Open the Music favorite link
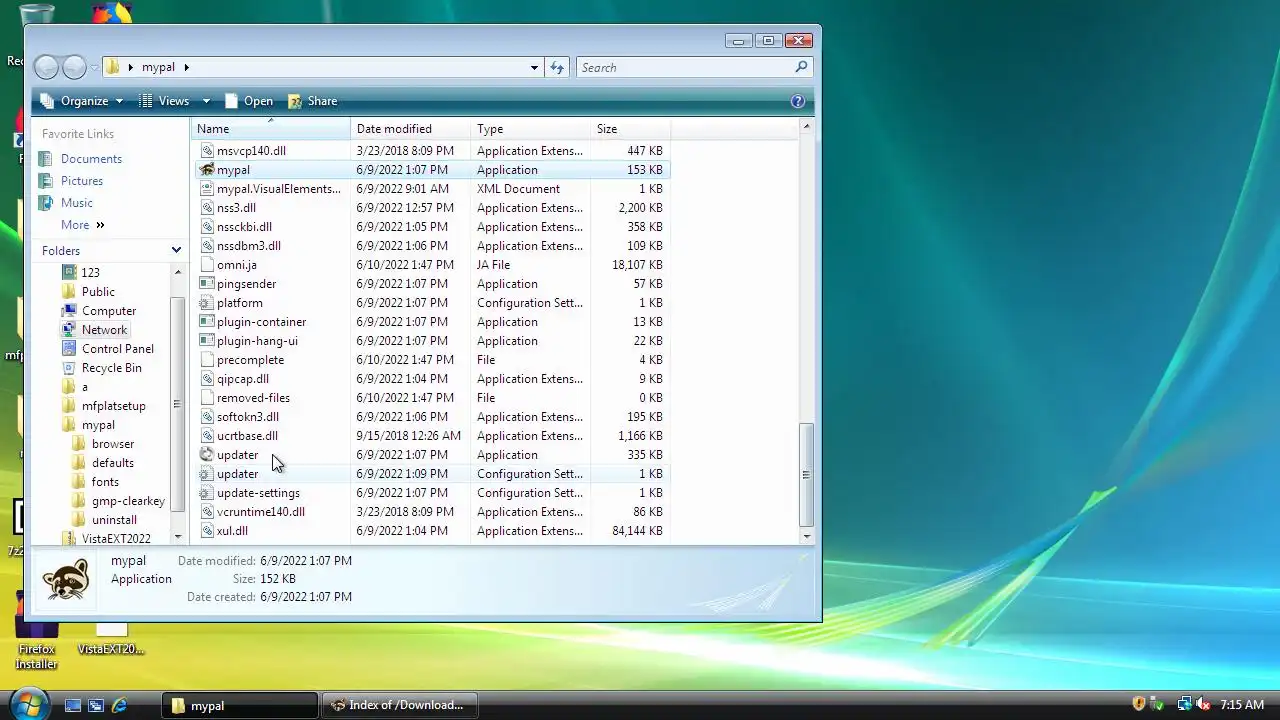The image size is (1280, 720). [x=77, y=203]
